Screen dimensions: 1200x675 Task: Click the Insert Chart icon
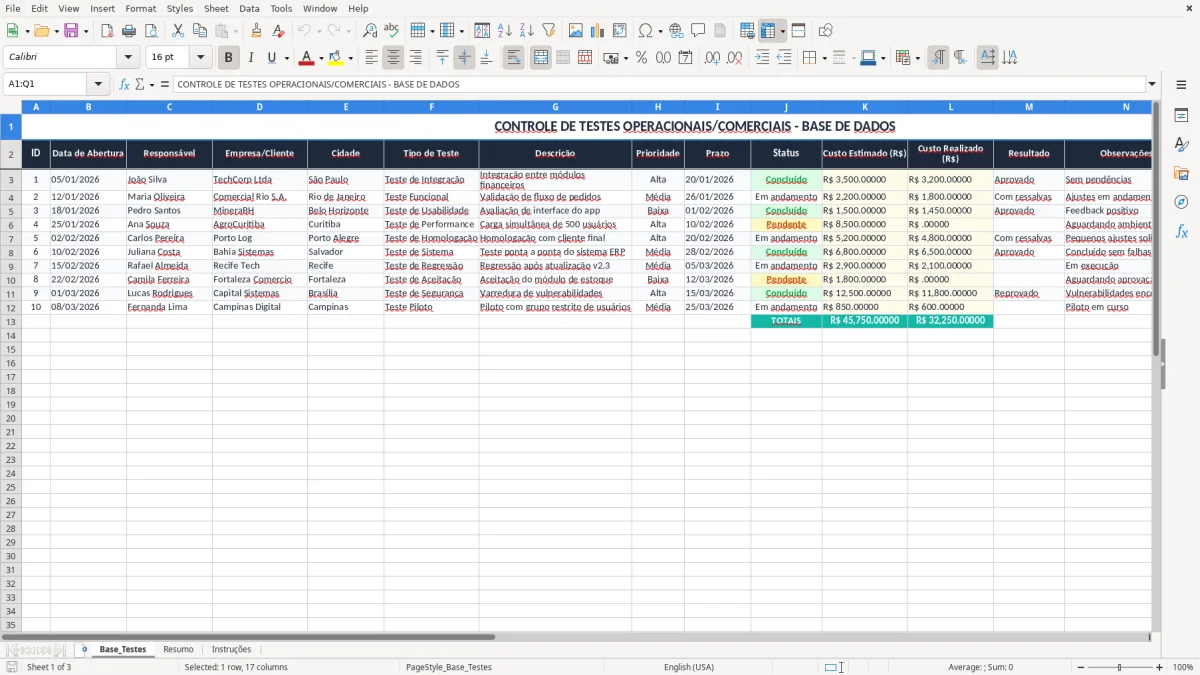point(598,31)
